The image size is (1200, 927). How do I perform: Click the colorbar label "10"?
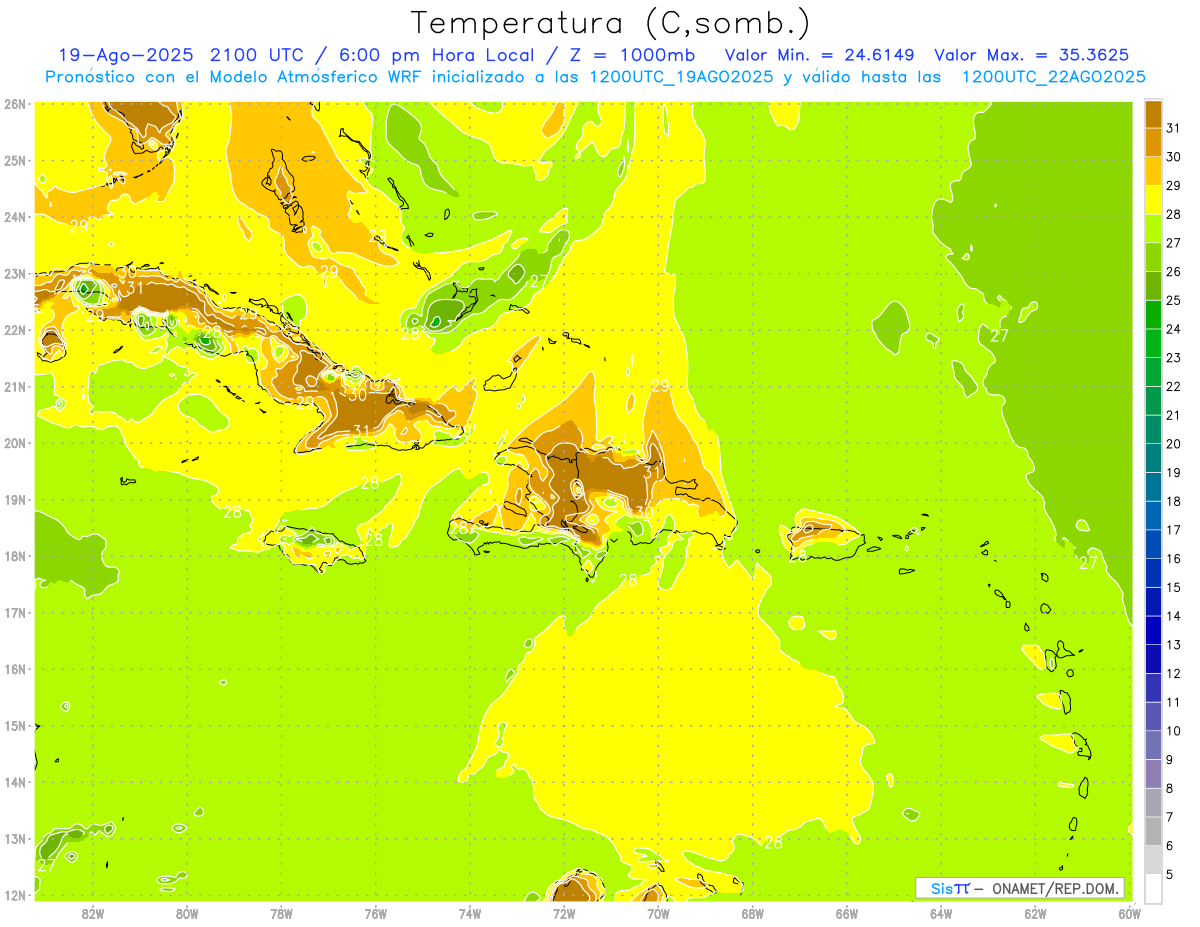click(1174, 731)
